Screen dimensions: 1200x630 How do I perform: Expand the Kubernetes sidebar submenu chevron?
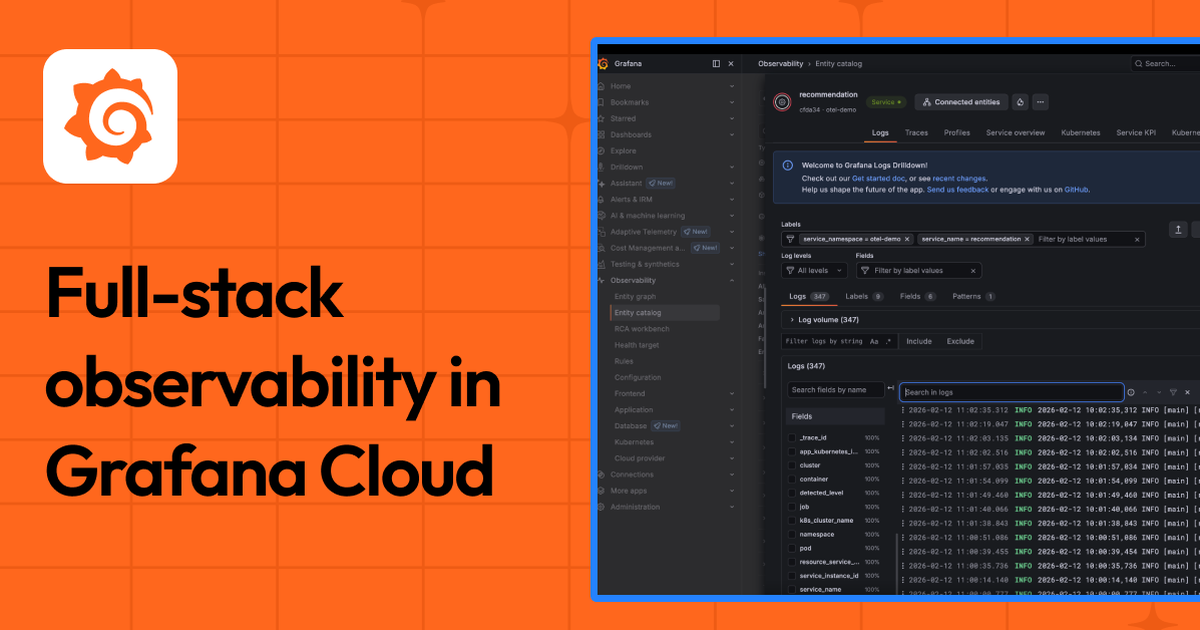[x=732, y=442]
